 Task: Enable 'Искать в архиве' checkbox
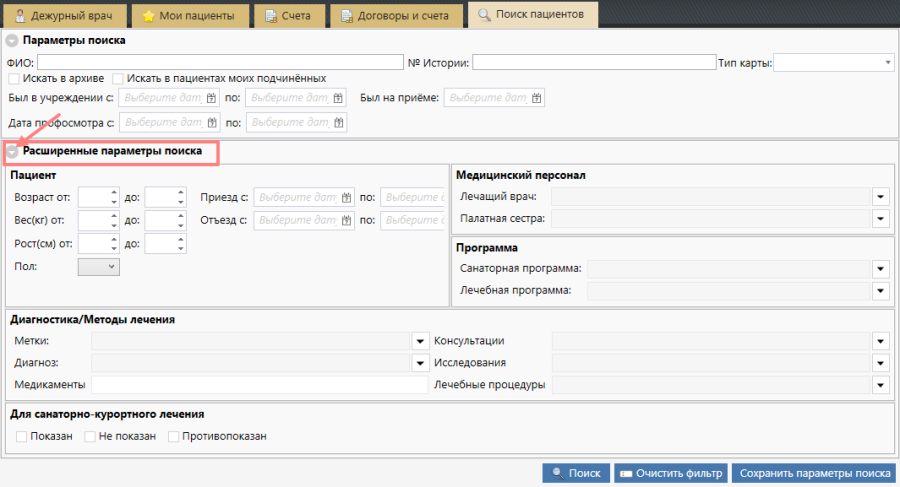click(14, 78)
